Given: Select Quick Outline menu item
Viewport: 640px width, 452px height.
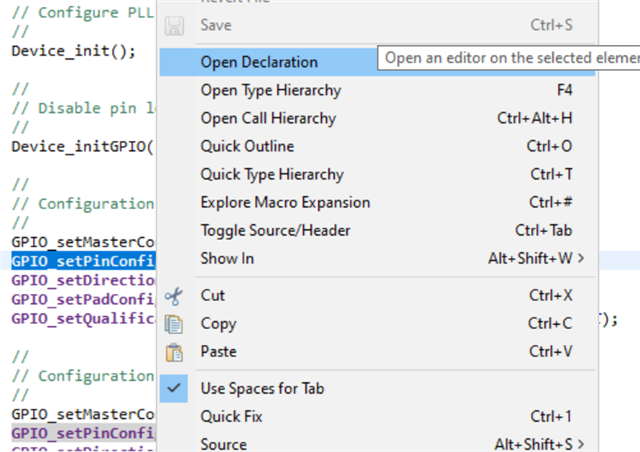Looking at the screenshot, I should click(247, 146).
